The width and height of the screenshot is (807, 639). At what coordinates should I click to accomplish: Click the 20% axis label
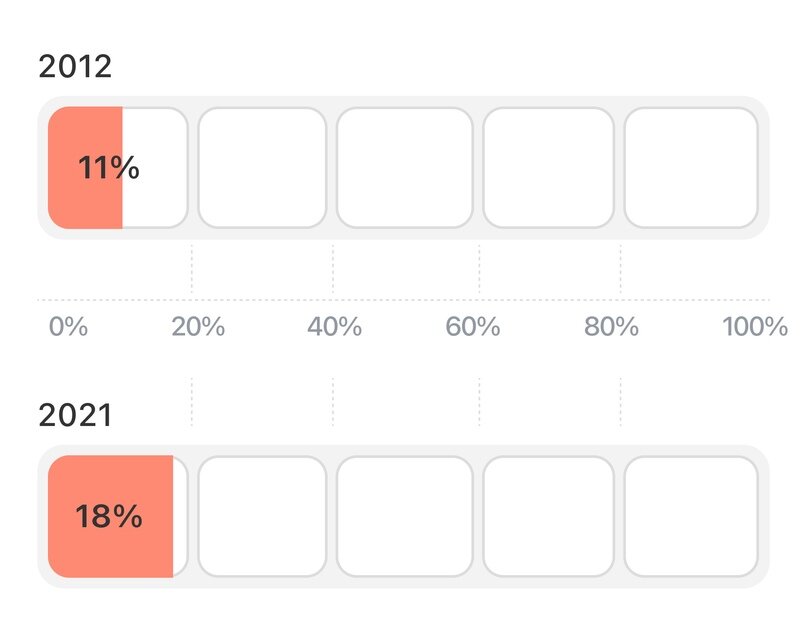[x=198, y=327]
